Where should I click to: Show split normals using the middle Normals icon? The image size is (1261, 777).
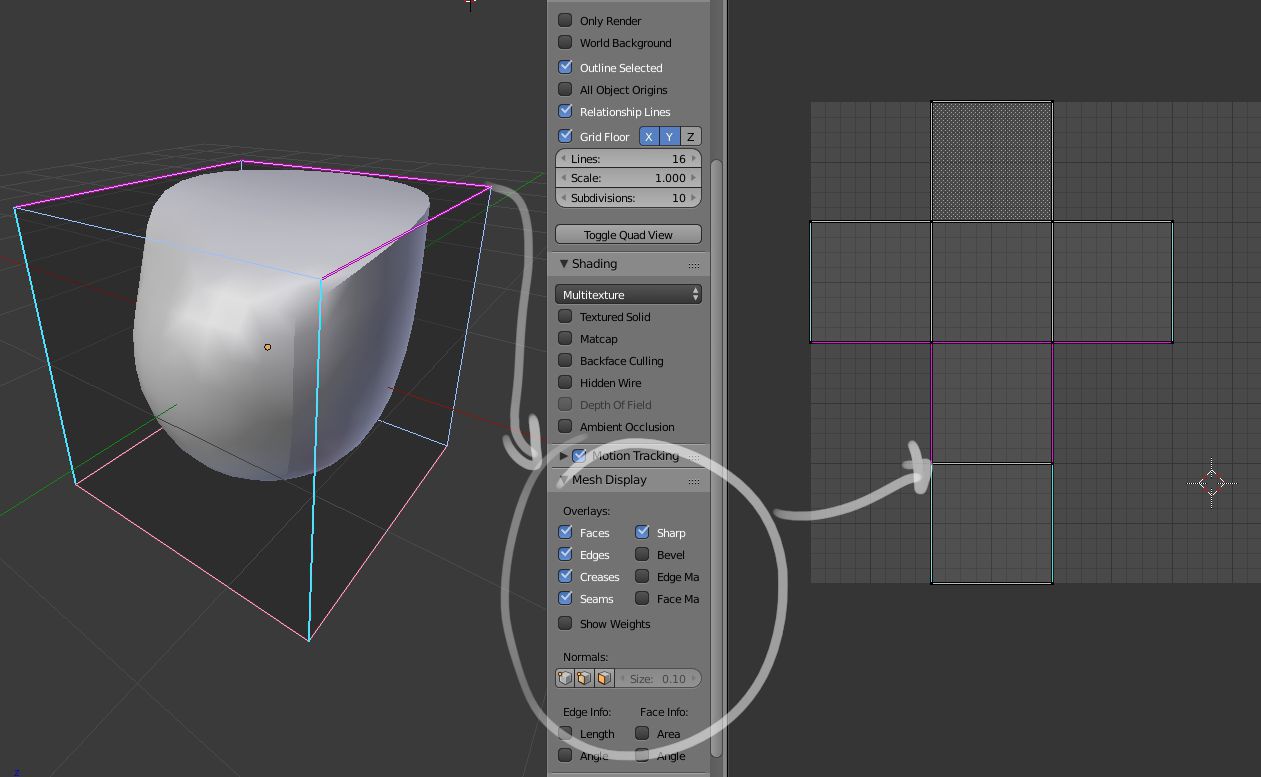pyautogui.click(x=584, y=678)
